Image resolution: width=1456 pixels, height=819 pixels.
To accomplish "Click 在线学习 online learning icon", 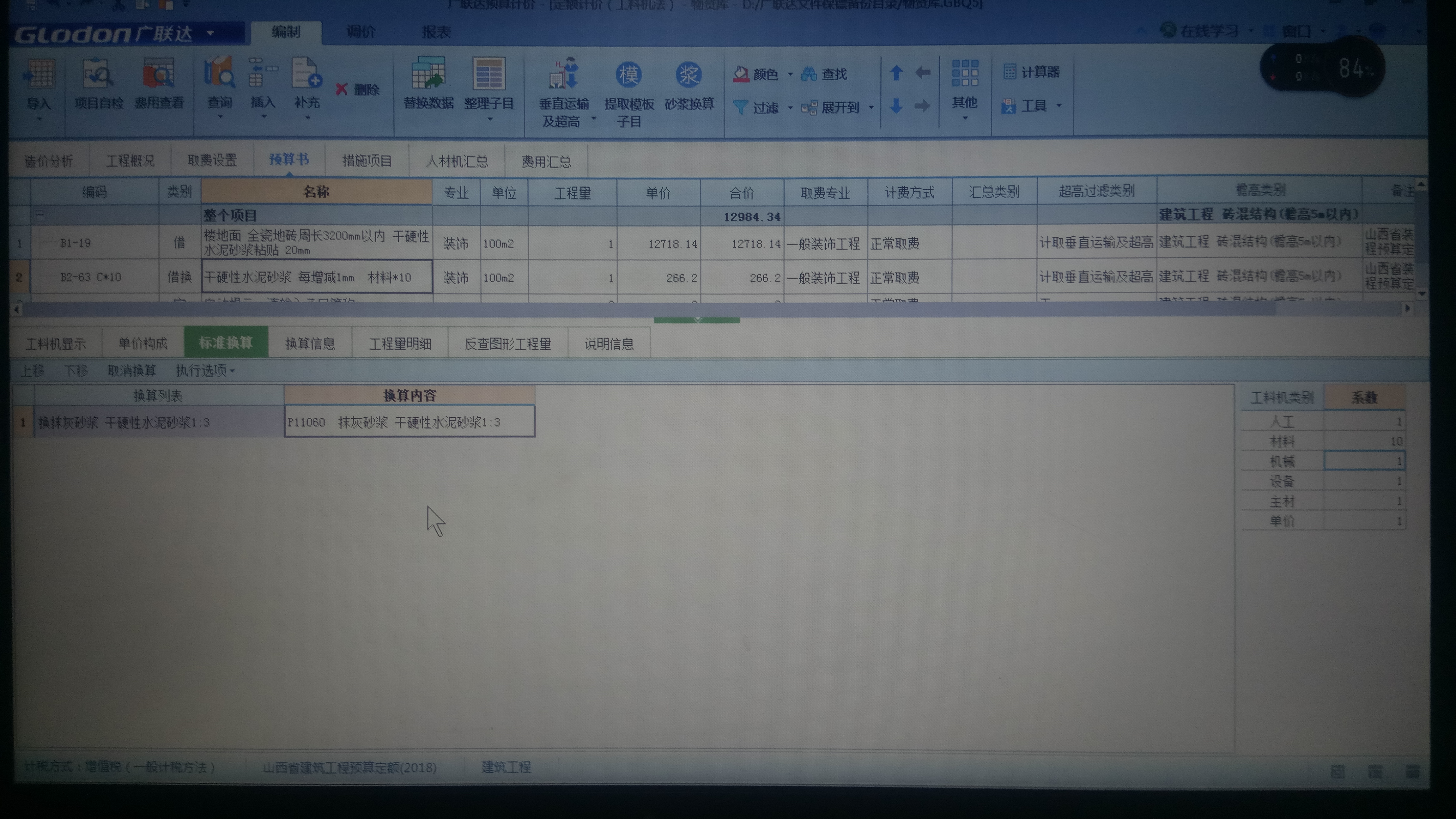I will tap(1168, 30).
